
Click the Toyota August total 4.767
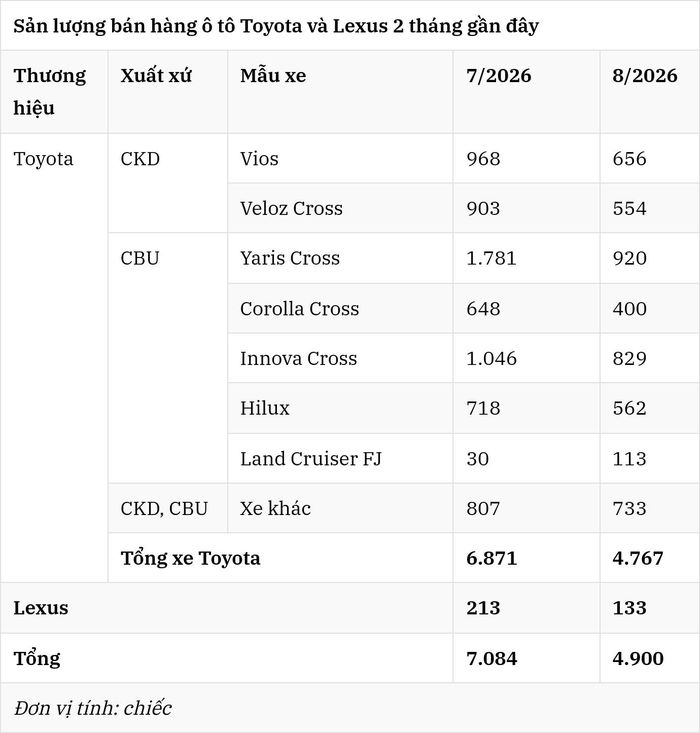638,558
